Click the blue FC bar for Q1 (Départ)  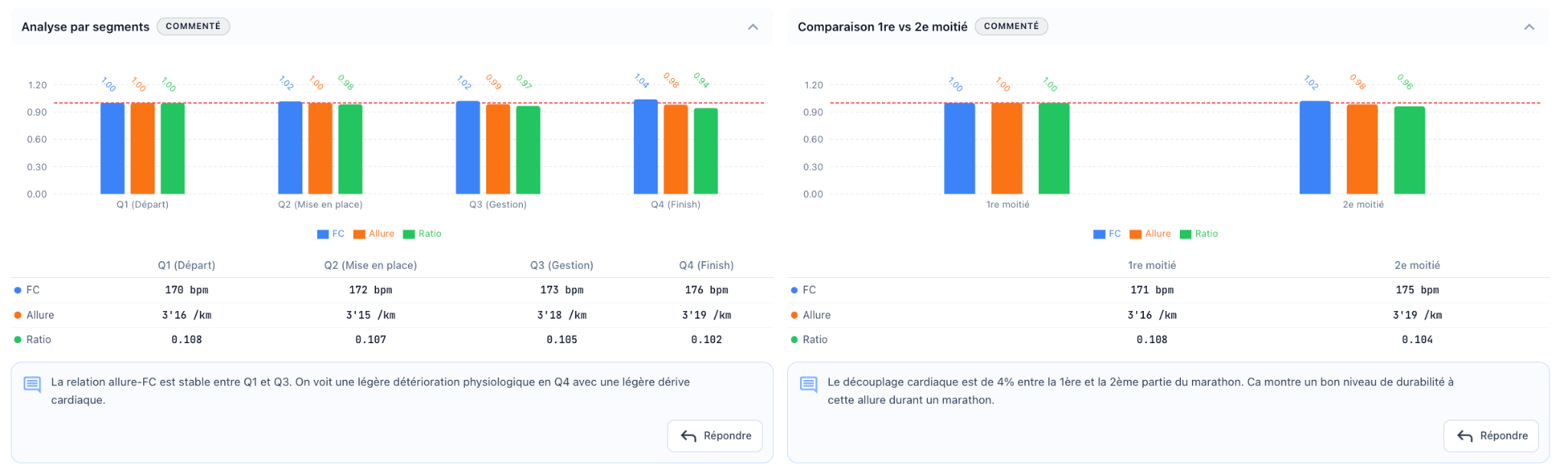coord(113,149)
